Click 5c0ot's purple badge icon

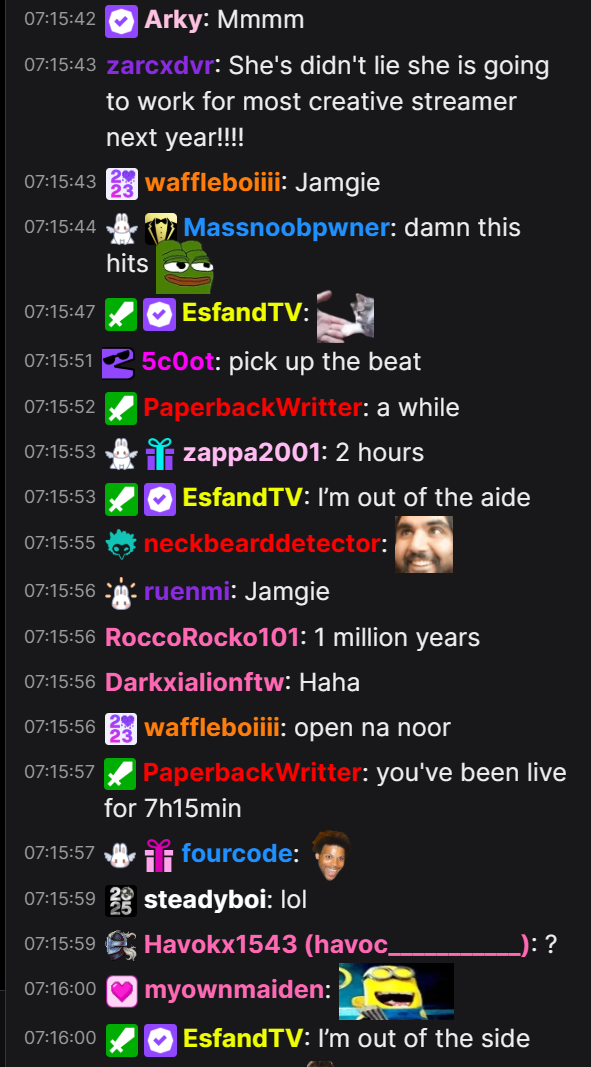click(118, 363)
